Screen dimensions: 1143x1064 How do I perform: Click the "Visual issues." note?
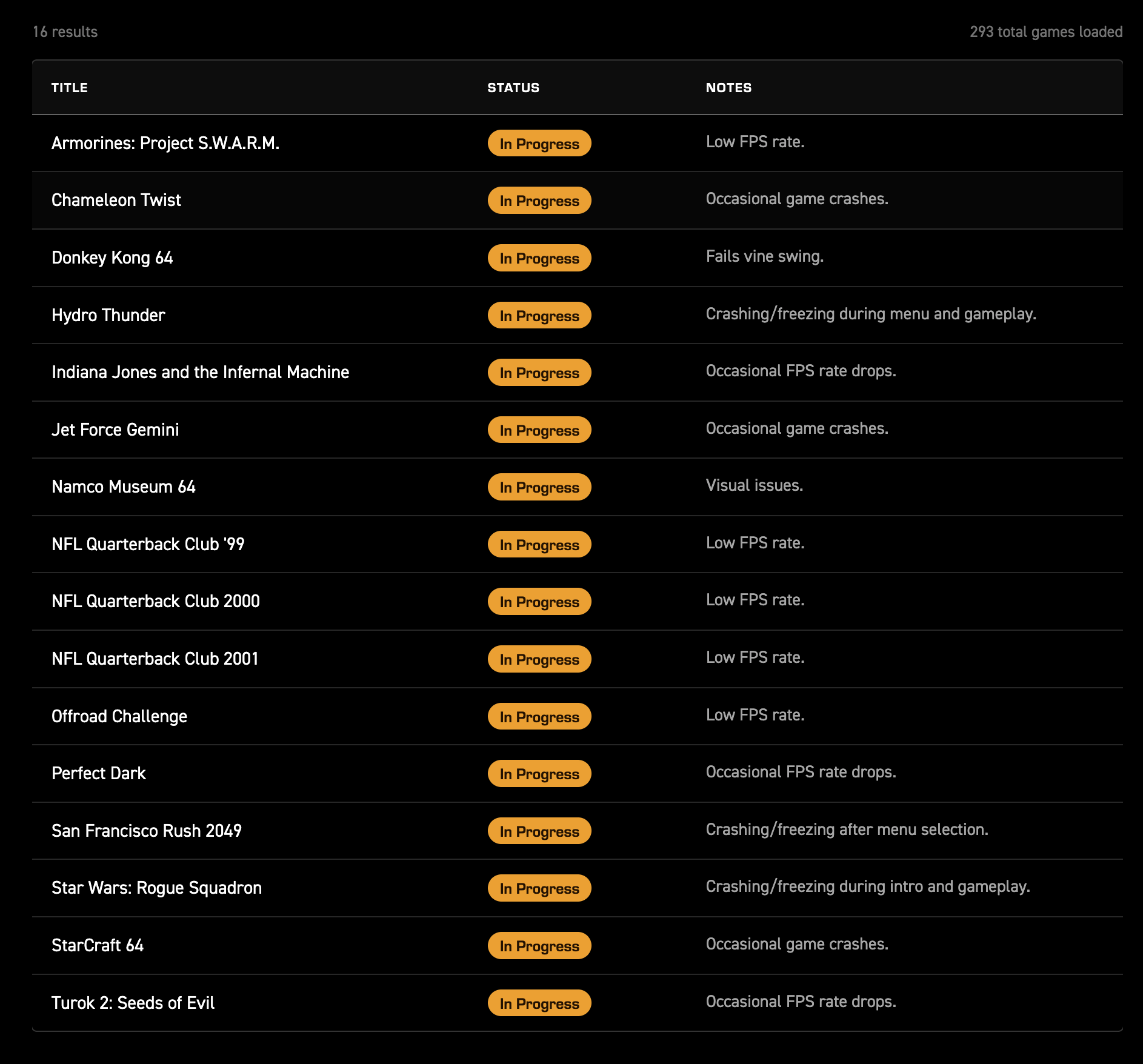pos(755,485)
